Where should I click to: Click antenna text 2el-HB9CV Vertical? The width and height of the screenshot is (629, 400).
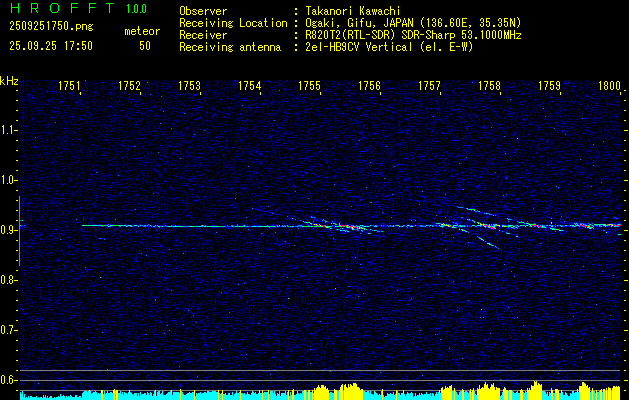[x=358, y=47]
